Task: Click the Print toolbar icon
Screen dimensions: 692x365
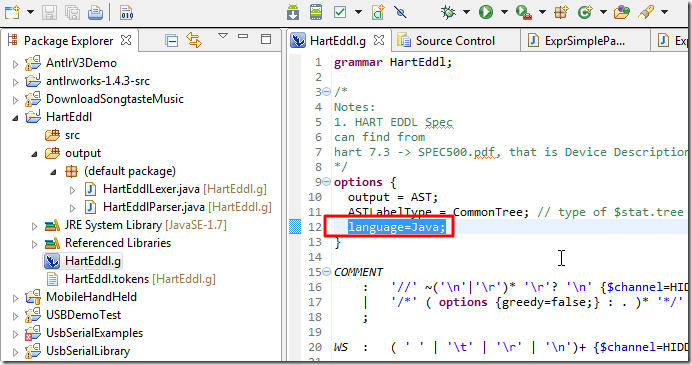Action: point(95,12)
